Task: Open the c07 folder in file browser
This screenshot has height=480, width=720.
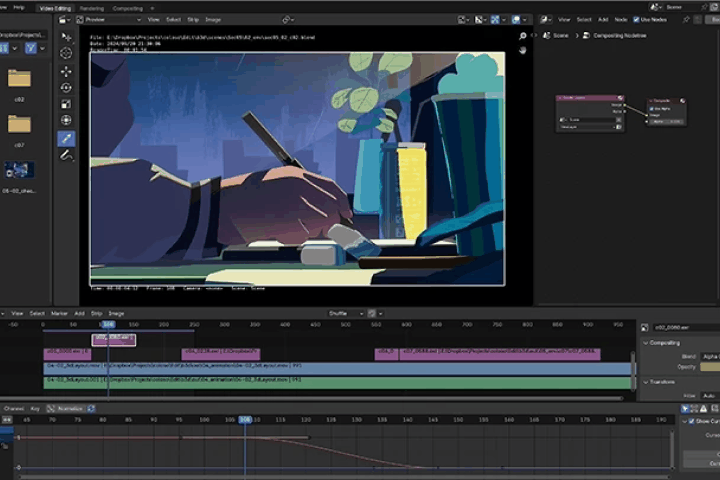Action: tap(19, 124)
